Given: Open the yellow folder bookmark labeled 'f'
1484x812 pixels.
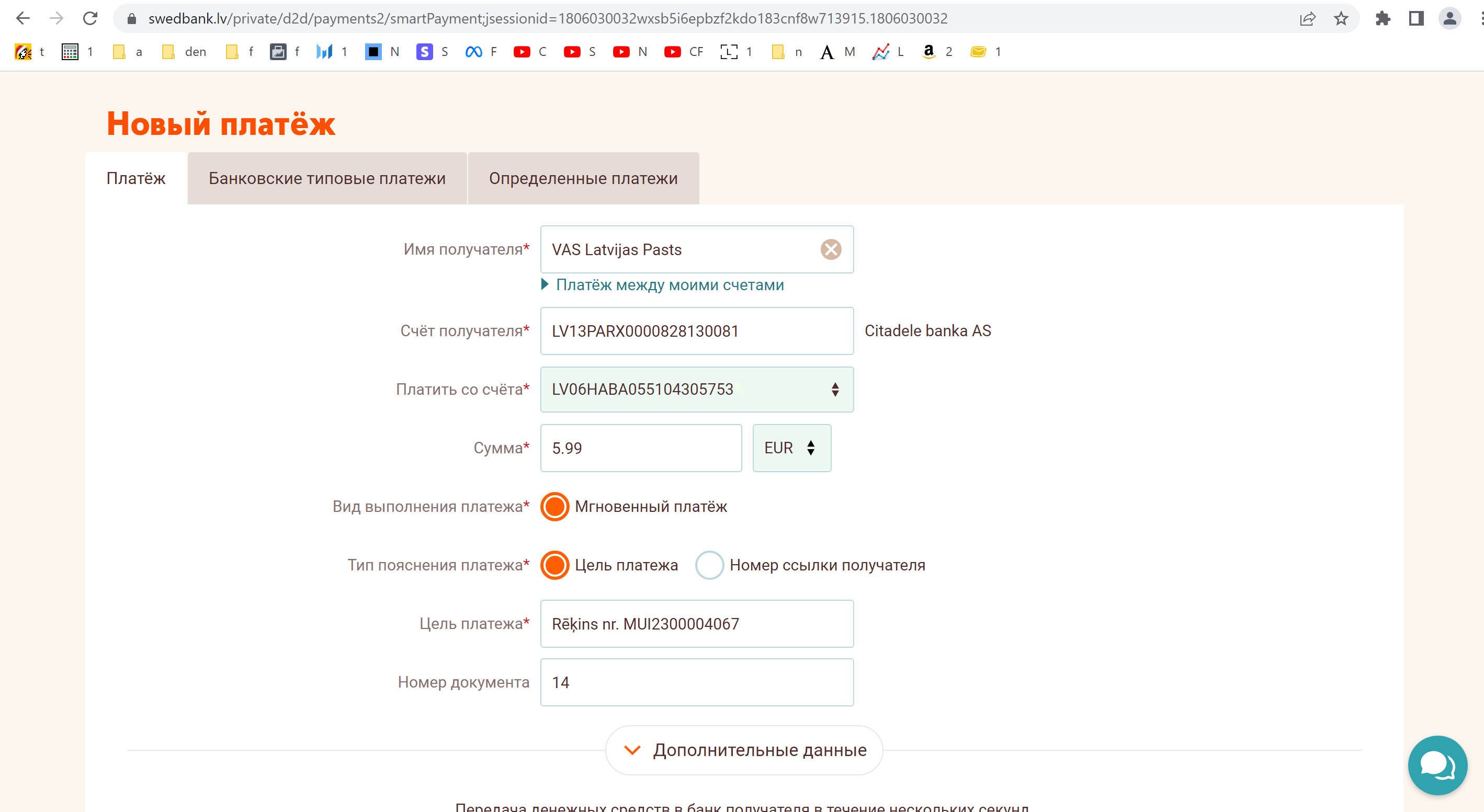Looking at the screenshot, I should 239,52.
